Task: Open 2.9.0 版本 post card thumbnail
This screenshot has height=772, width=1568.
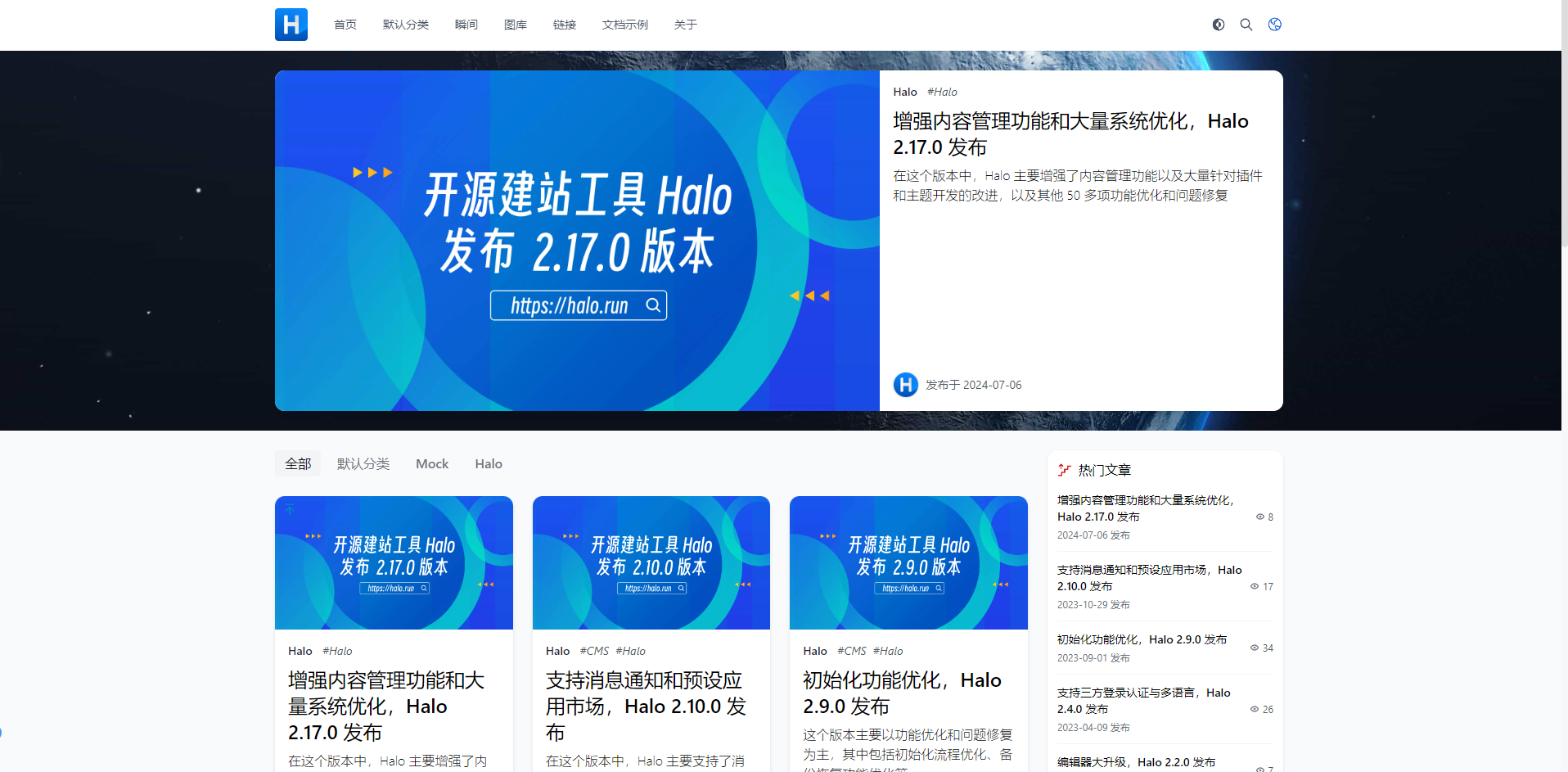Action: (x=908, y=563)
